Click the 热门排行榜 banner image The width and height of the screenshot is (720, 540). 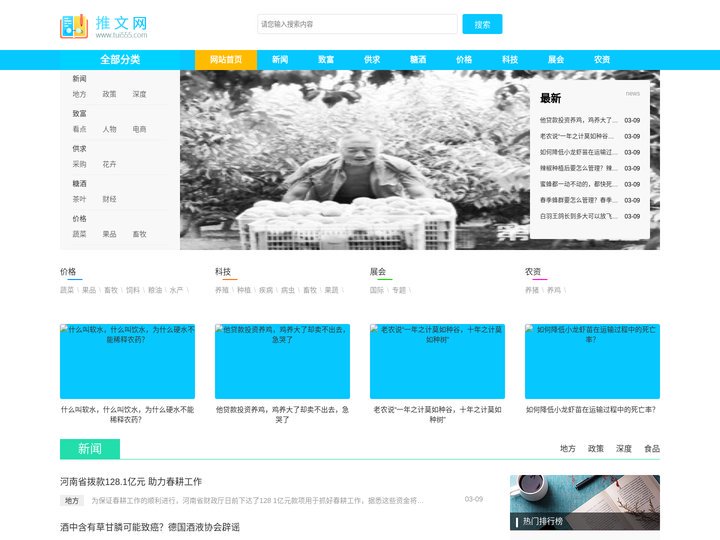(x=585, y=503)
